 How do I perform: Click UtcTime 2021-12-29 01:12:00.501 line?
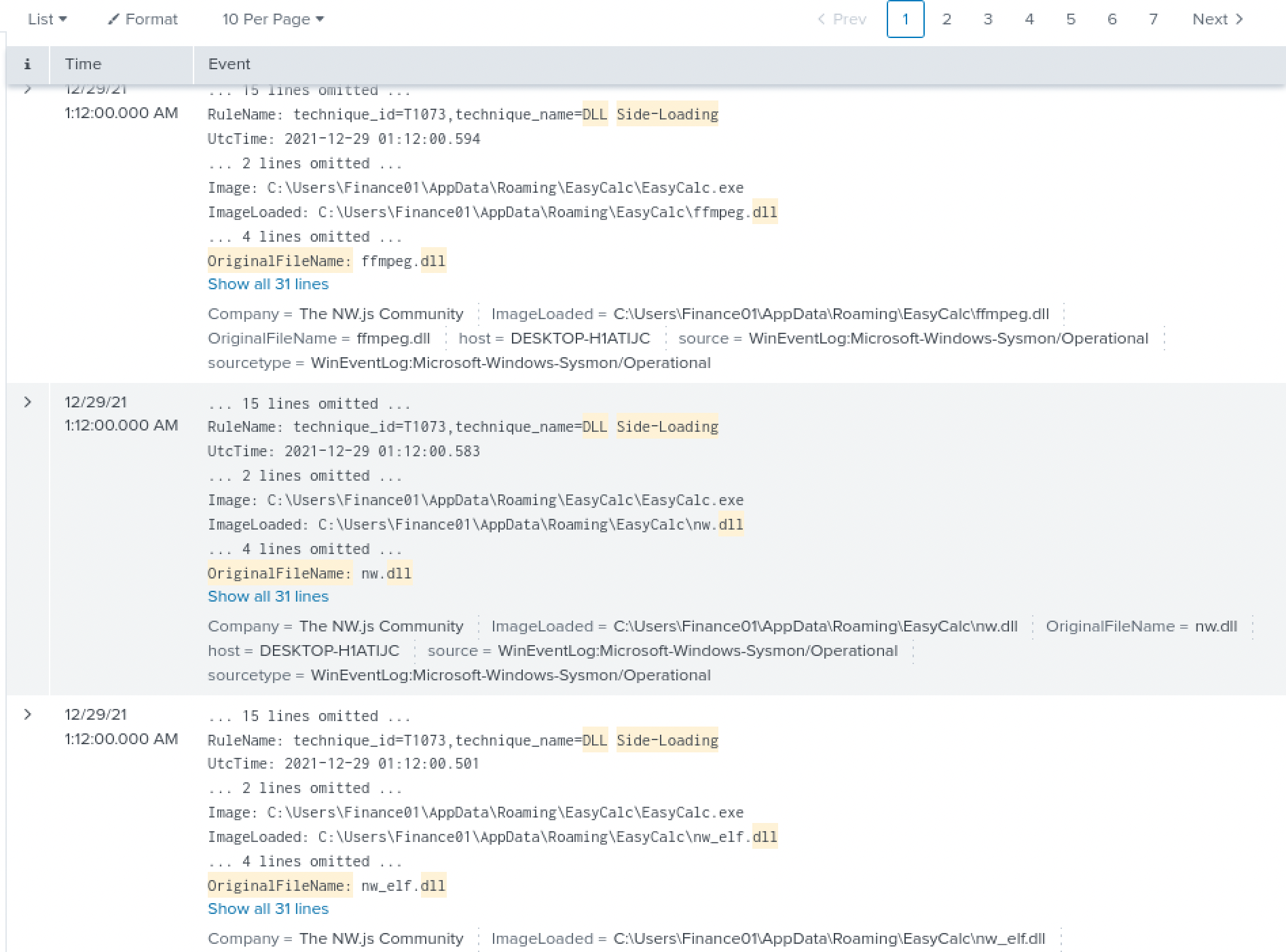click(344, 763)
